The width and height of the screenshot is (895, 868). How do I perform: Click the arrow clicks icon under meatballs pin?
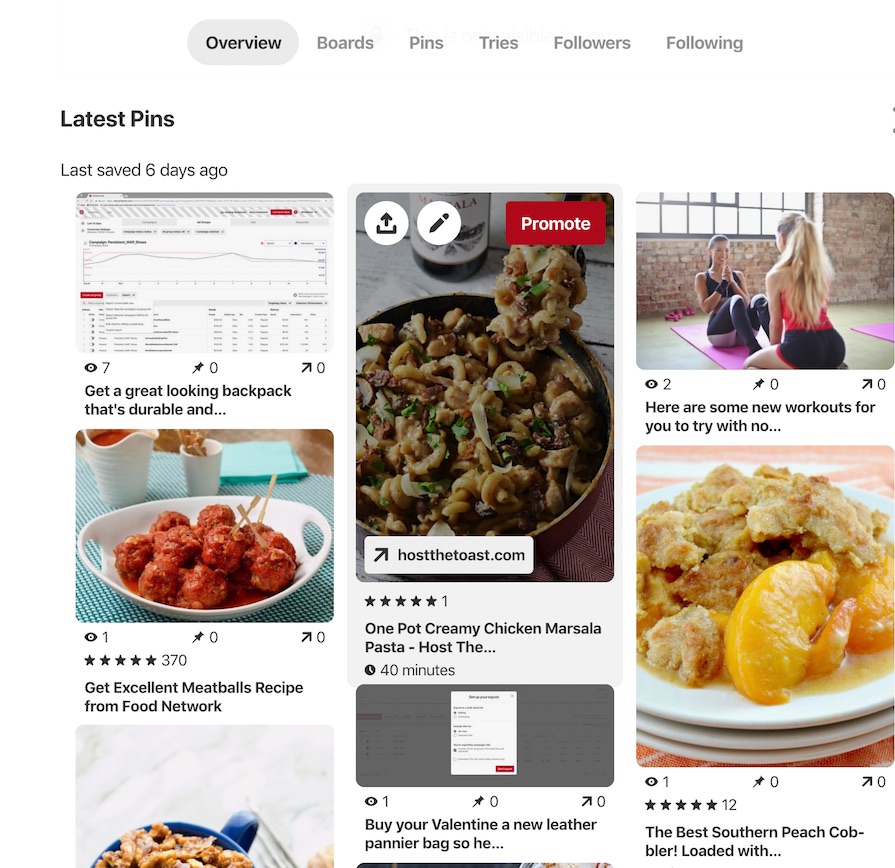click(307, 637)
